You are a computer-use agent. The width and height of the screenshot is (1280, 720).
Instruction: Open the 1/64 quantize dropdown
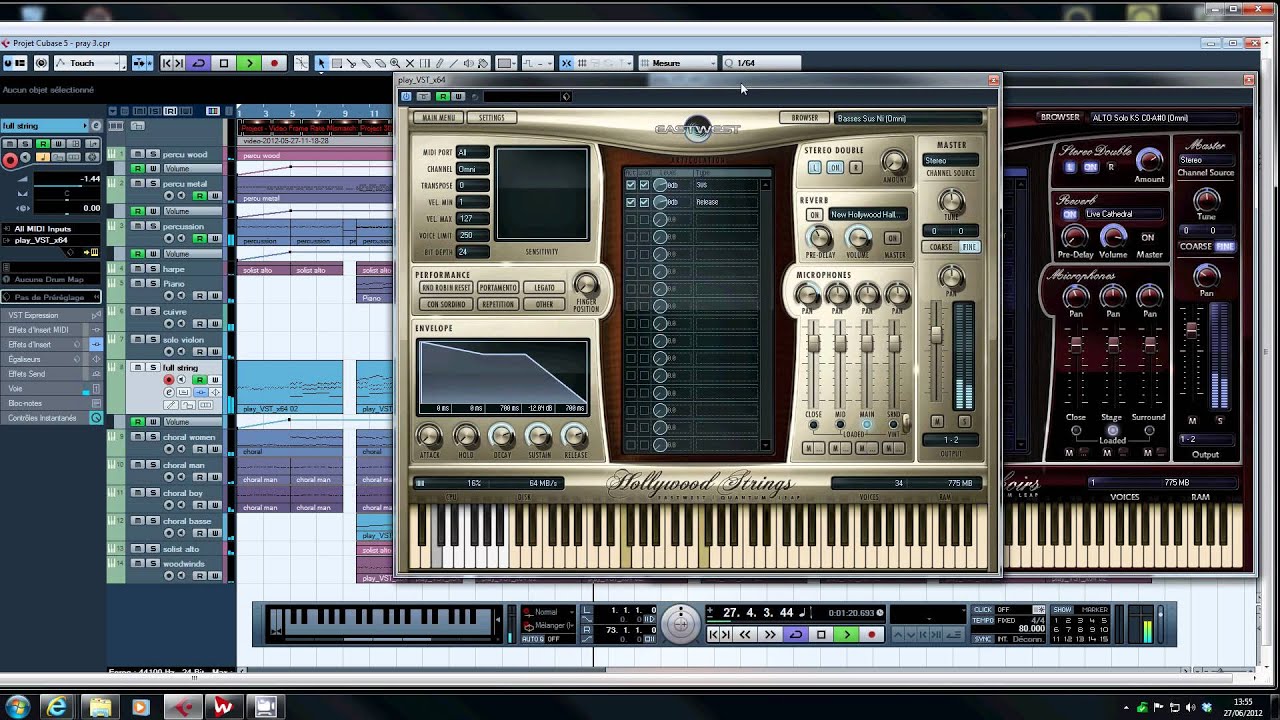click(x=760, y=63)
